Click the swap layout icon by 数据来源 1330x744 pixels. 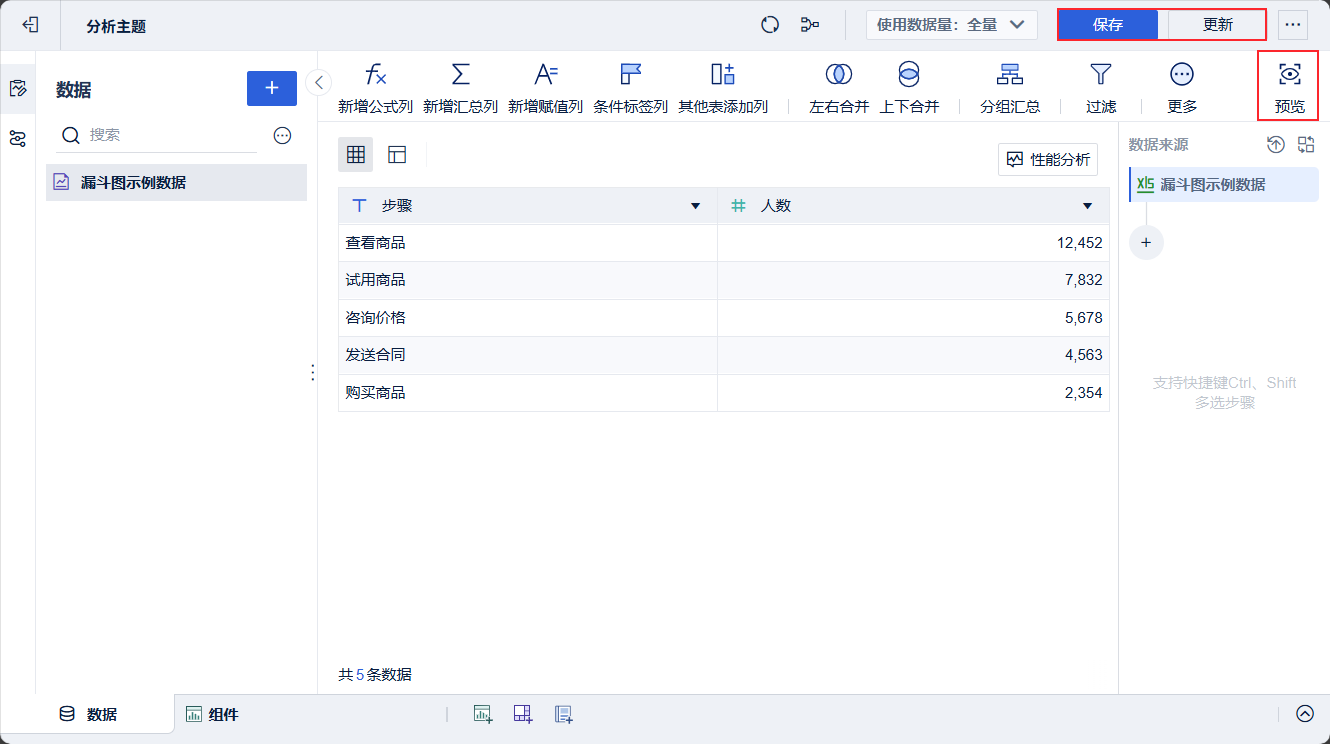click(1306, 145)
